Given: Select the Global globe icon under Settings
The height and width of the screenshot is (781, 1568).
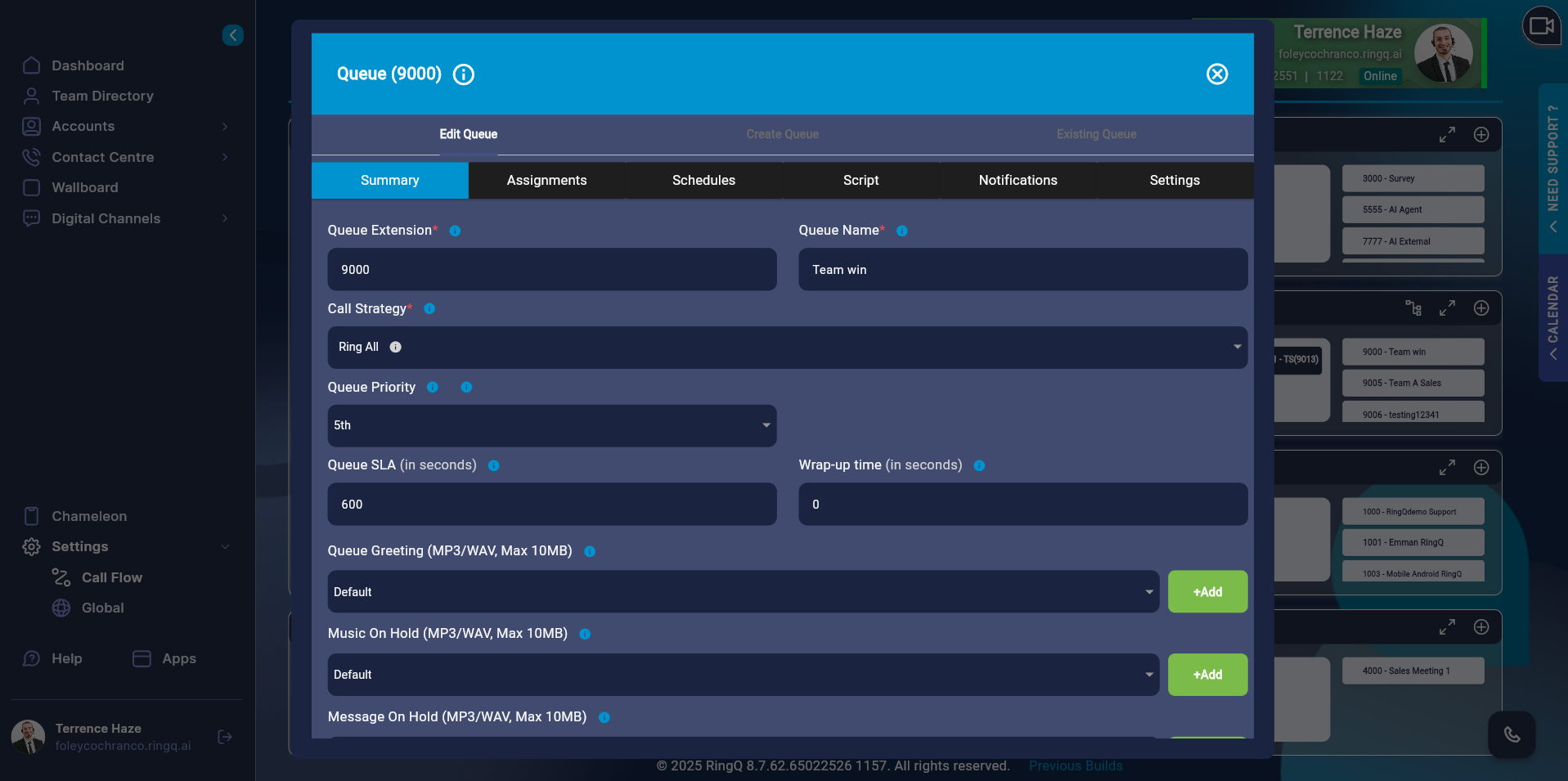Looking at the screenshot, I should 61,608.
